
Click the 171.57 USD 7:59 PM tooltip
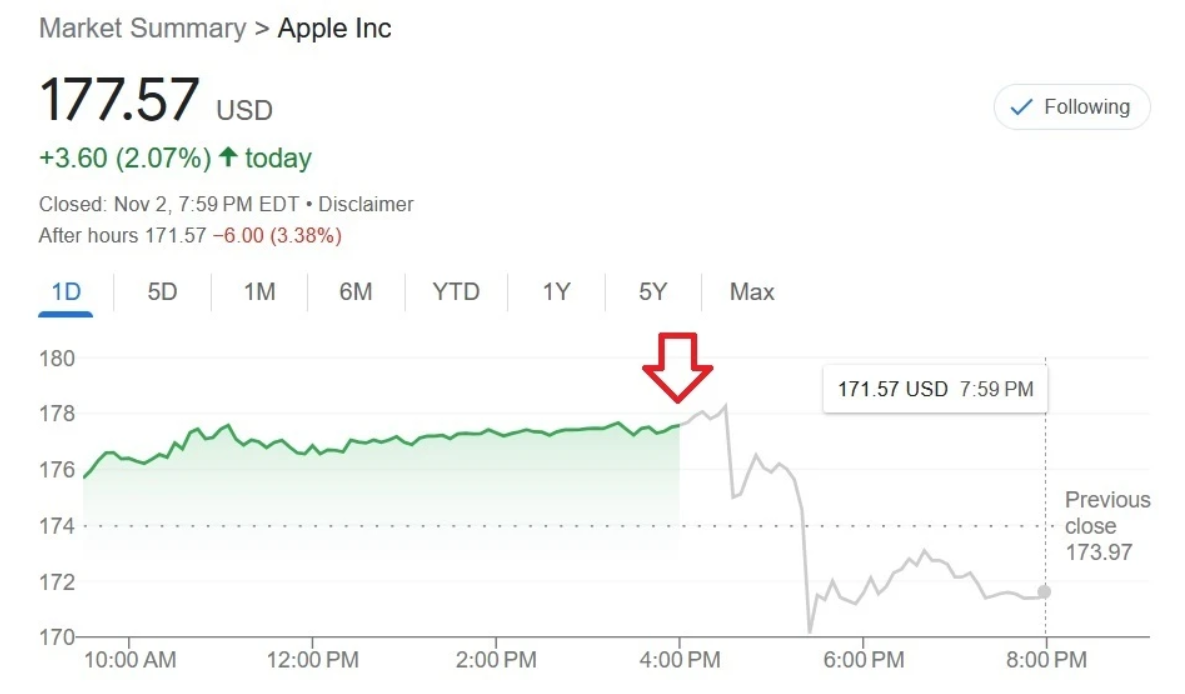coord(935,389)
